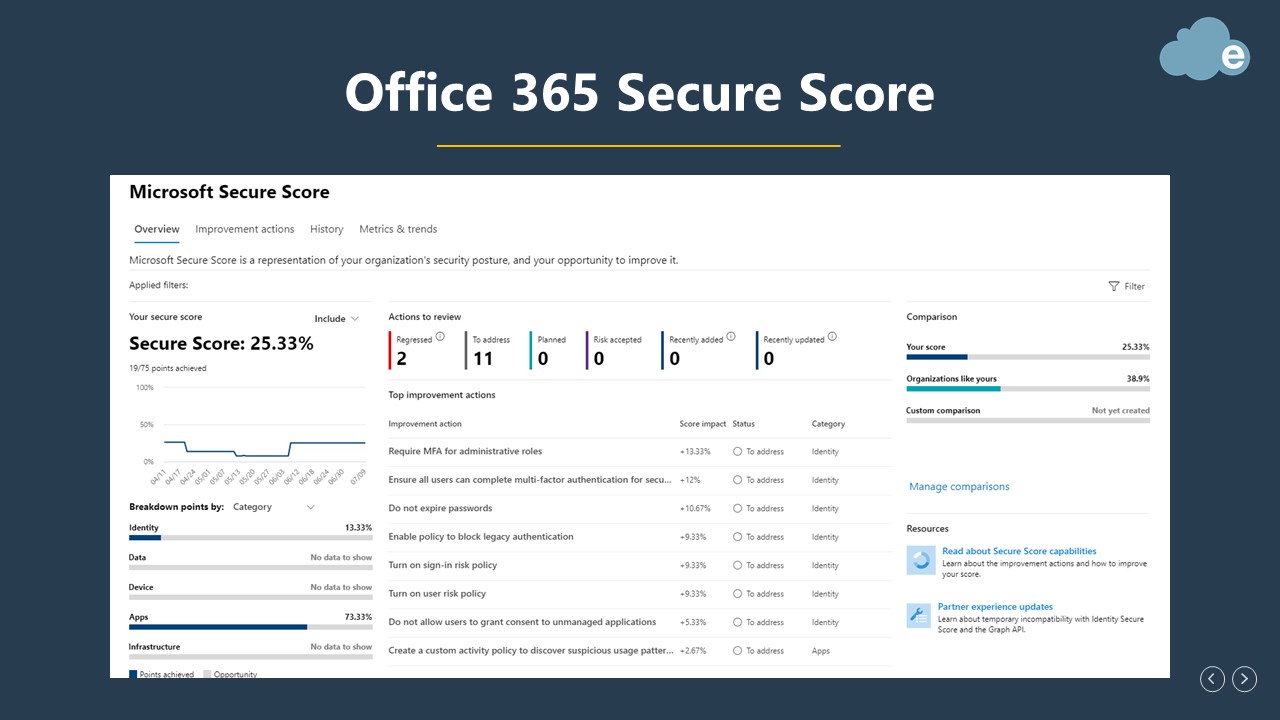The width and height of the screenshot is (1280, 720).
Task: Click the Filter funnel icon
Action: 1114,286
